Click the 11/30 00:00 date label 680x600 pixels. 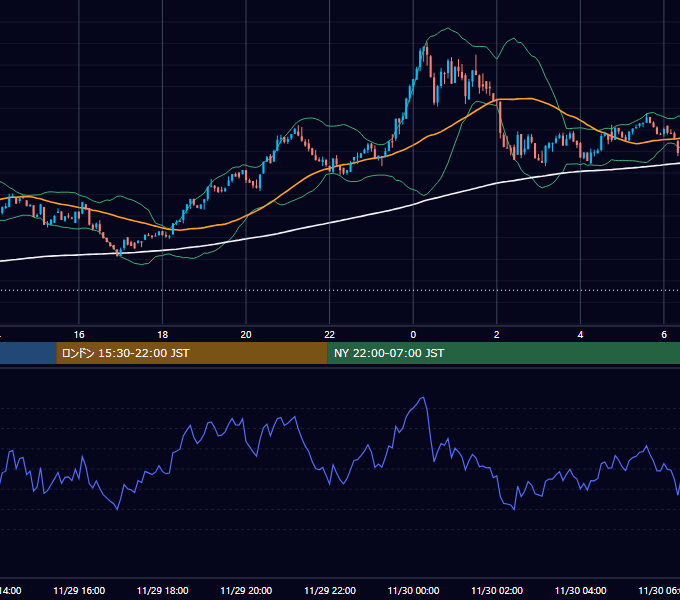pyautogui.click(x=413, y=590)
